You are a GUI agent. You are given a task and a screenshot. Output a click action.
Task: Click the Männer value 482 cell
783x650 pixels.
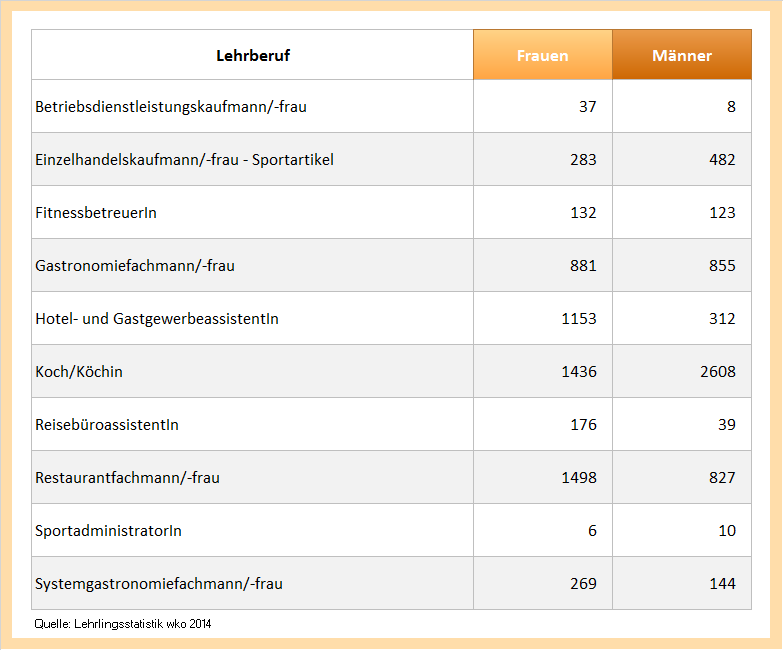pyautogui.click(x=721, y=159)
